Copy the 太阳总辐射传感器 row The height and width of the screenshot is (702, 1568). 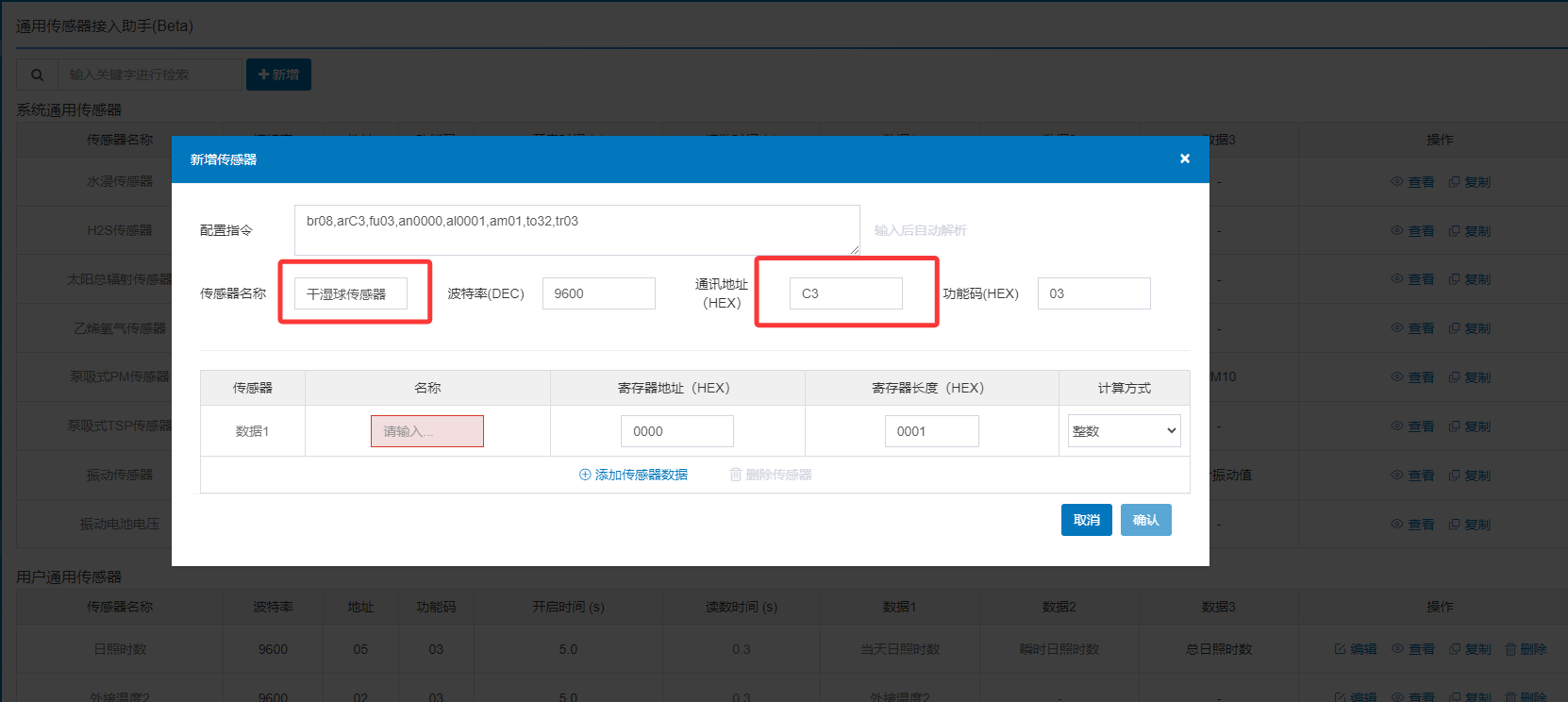point(1470,279)
